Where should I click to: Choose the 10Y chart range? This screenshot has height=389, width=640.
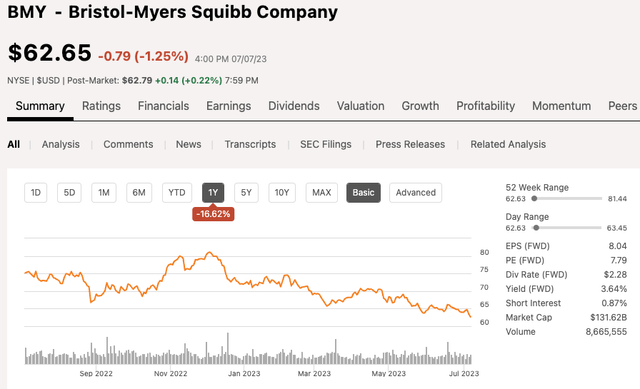click(282, 193)
